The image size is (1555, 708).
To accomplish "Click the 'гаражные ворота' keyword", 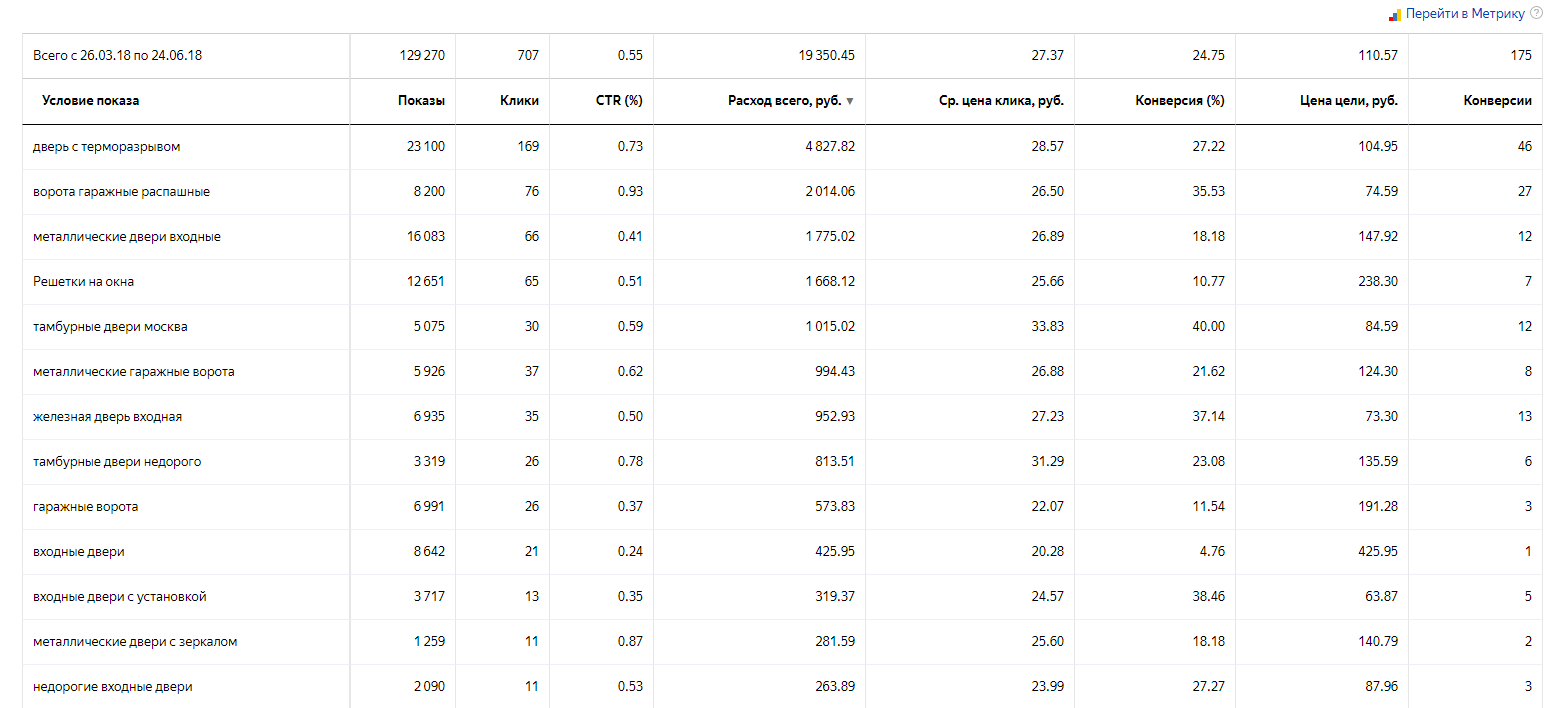I will click(x=85, y=507).
